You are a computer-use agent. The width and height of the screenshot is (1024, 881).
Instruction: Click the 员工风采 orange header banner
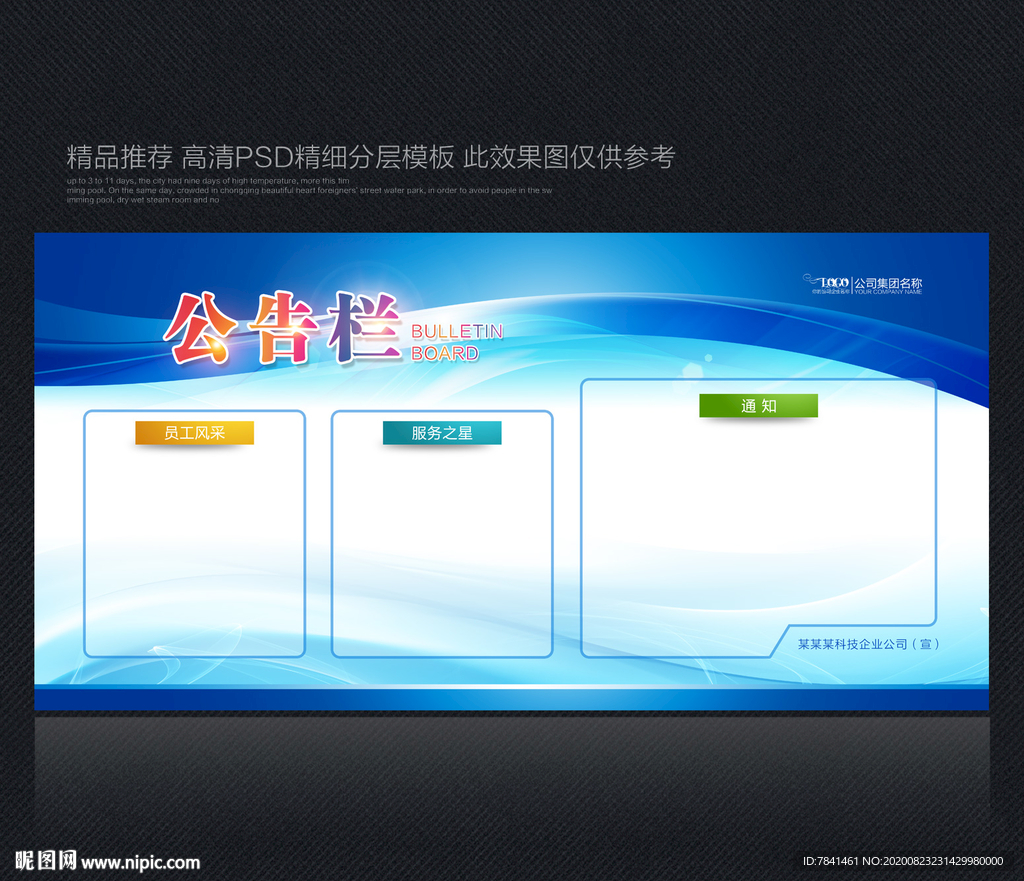click(x=194, y=433)
